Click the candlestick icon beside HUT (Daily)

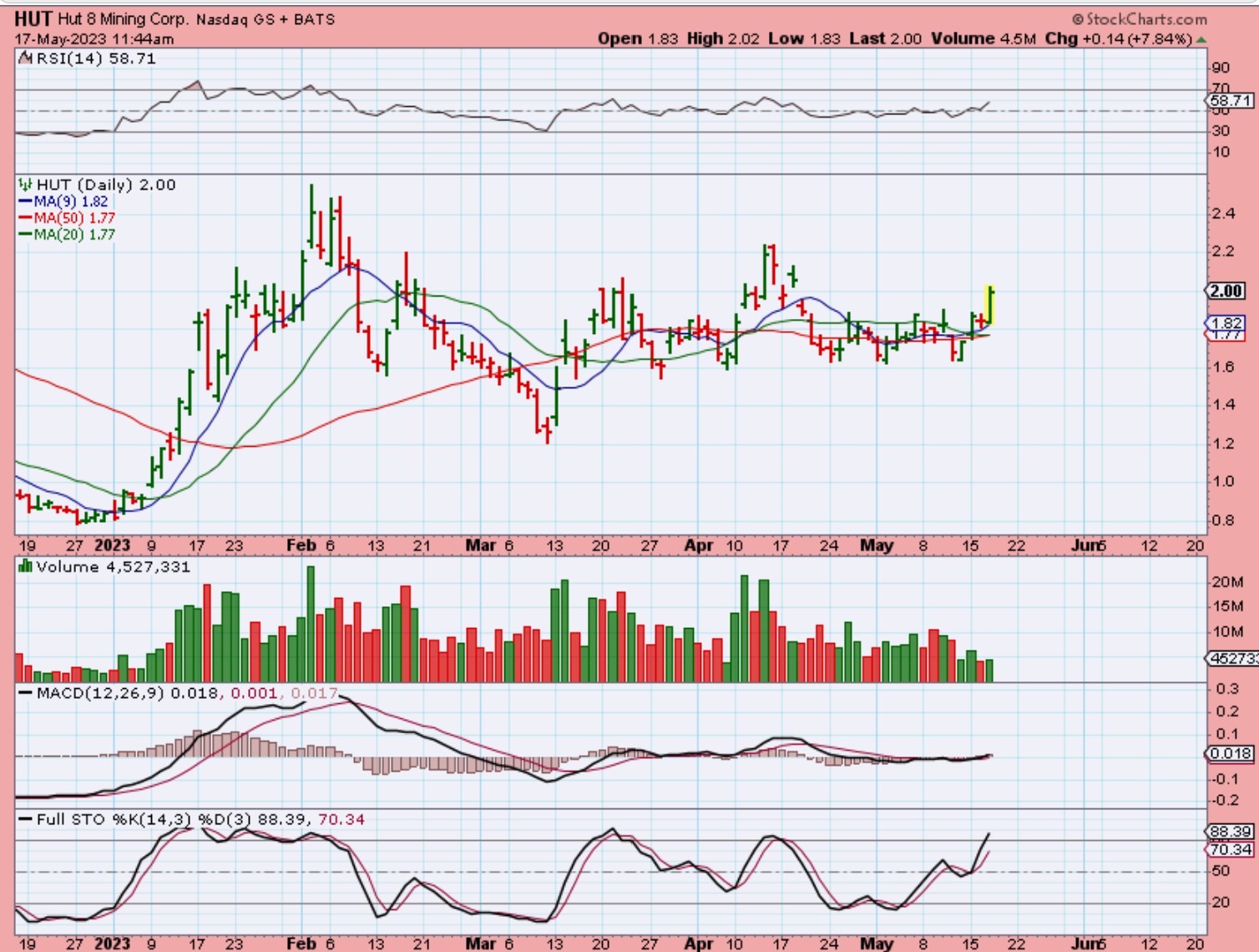click(x=25, y=185)
